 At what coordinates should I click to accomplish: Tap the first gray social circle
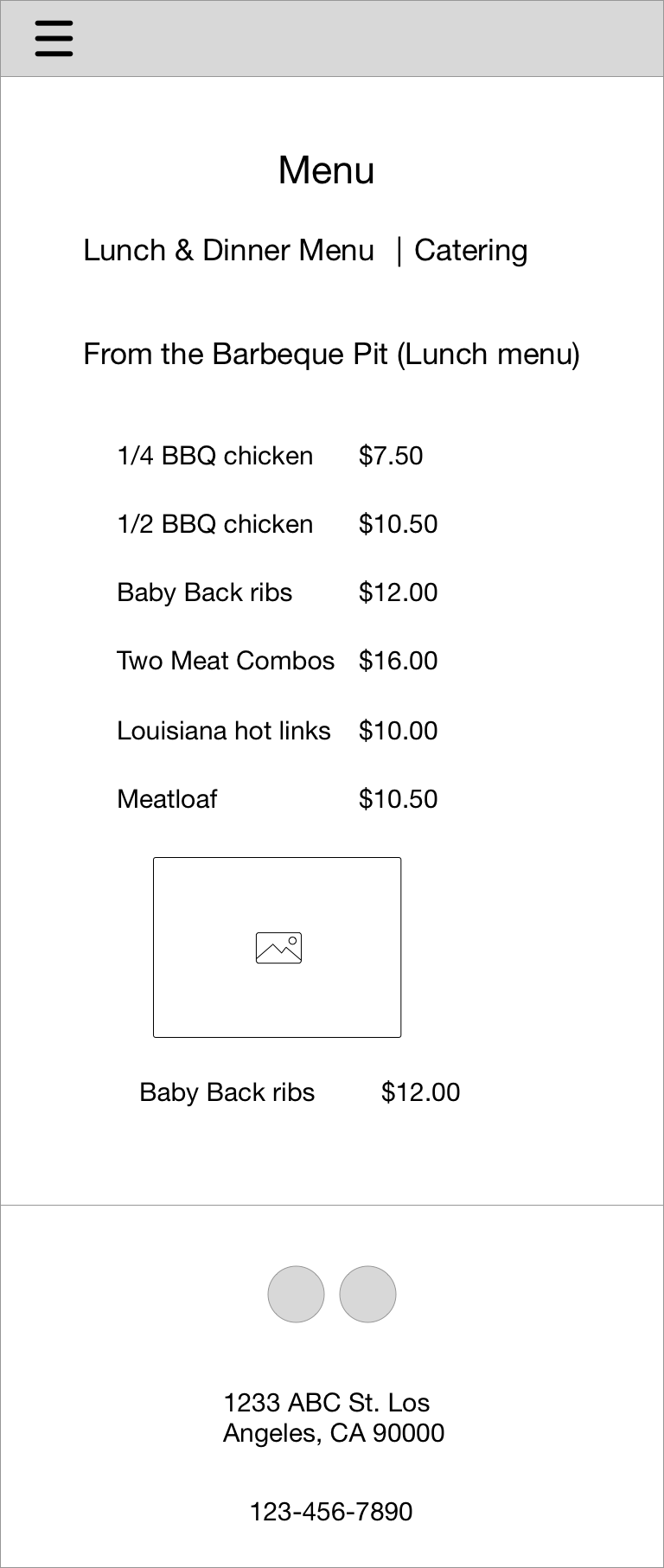click(x=296, y=1295)
